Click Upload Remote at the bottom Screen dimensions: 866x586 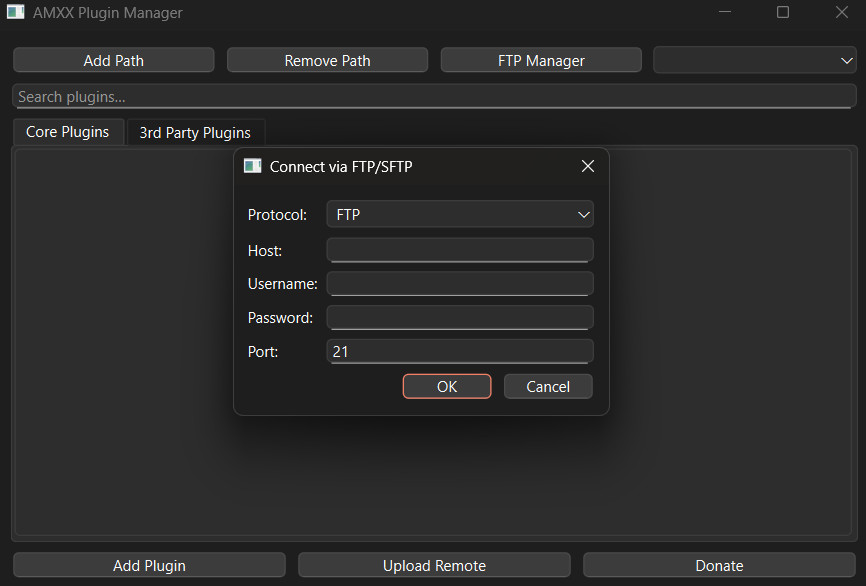[x=434, y=565]
